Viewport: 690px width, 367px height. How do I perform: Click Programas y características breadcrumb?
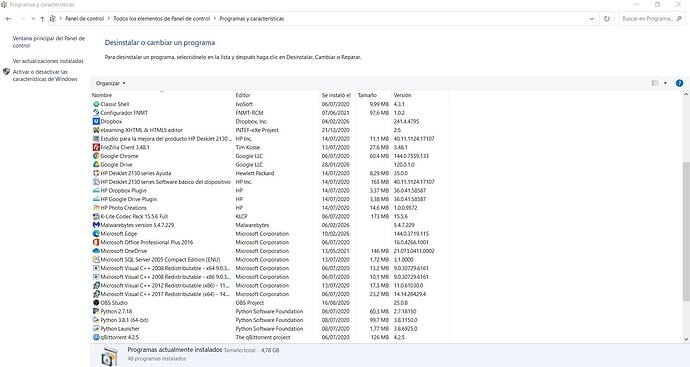coord(252,19)
